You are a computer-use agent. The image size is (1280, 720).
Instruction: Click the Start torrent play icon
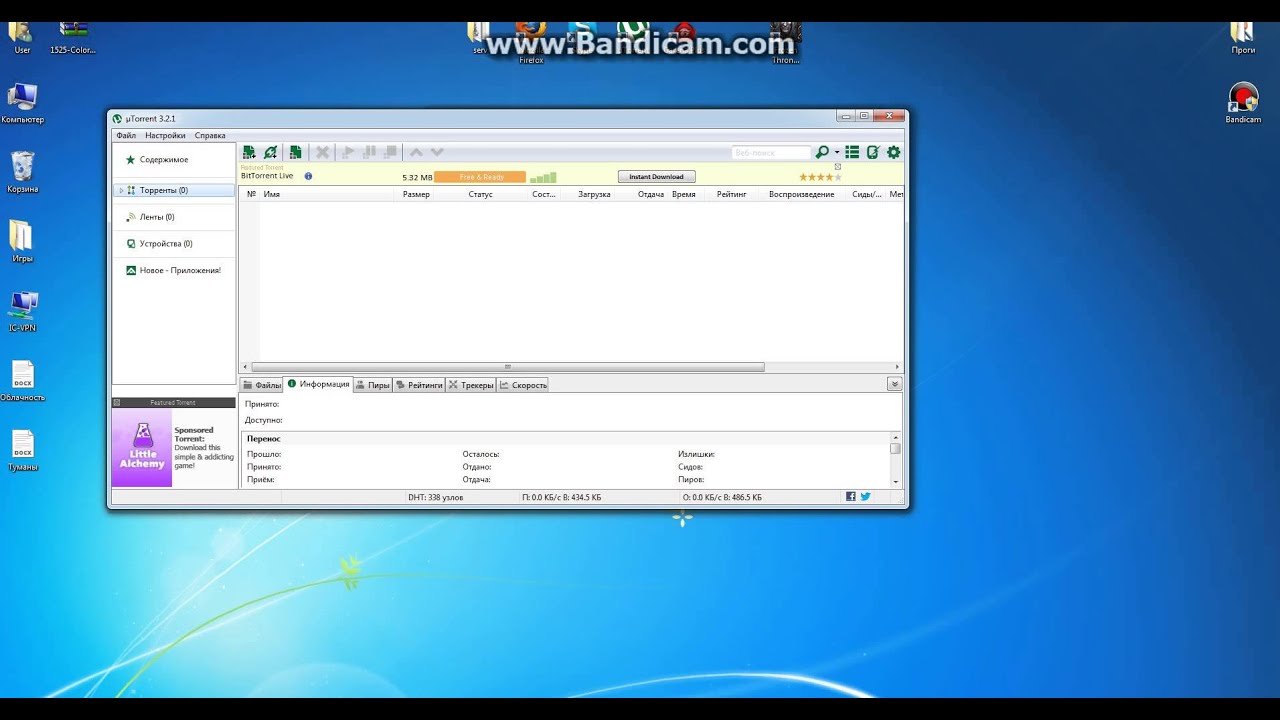348,152
